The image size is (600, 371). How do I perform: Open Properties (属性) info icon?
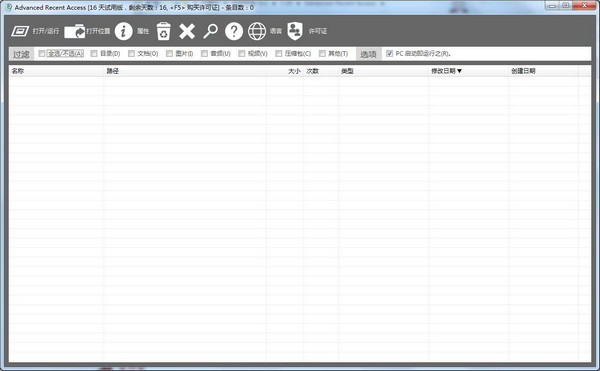click(123, 31)
